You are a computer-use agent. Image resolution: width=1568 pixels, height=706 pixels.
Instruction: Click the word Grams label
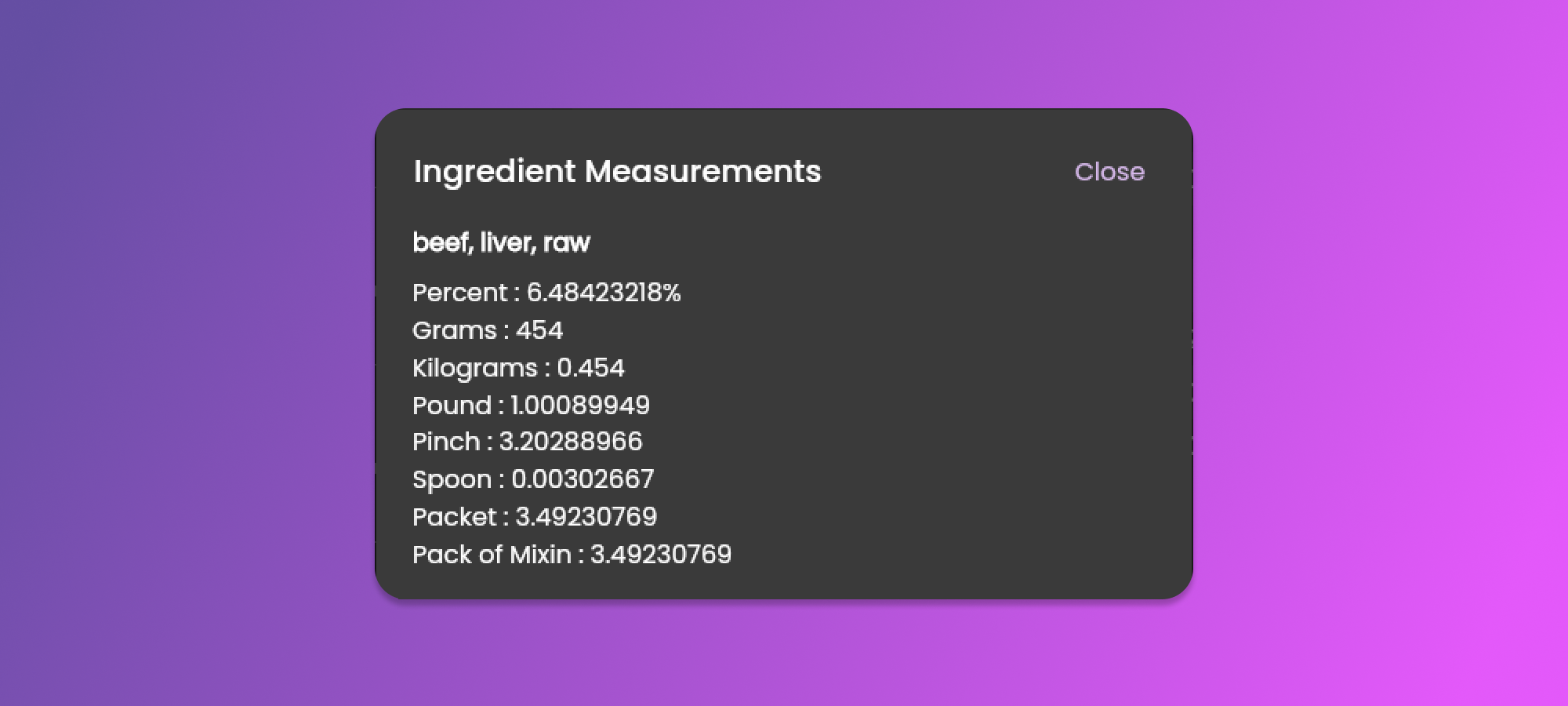pos(455,330)
